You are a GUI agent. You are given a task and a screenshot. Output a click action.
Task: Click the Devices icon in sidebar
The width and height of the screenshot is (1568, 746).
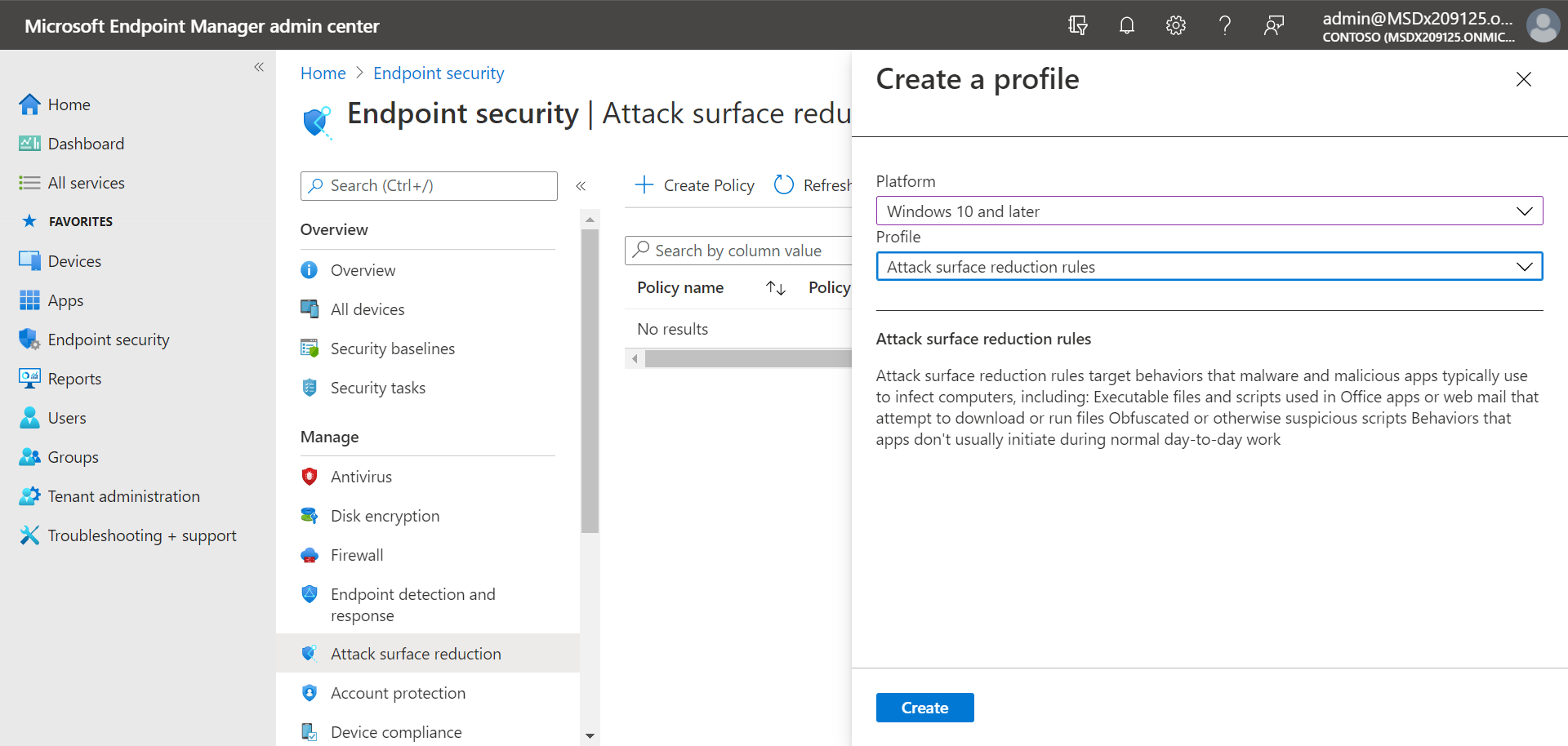click(29, 261)
